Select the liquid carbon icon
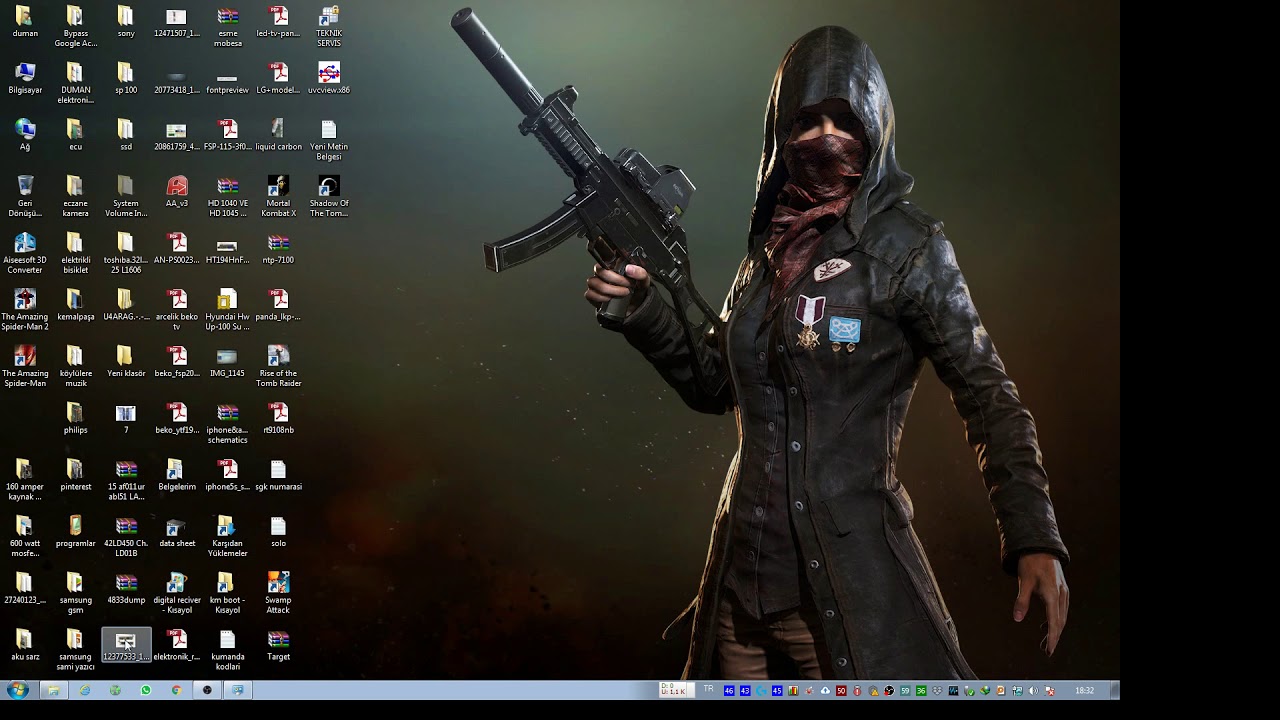Viewport: 1280px width, 720px height. click(x=278, y=135)
